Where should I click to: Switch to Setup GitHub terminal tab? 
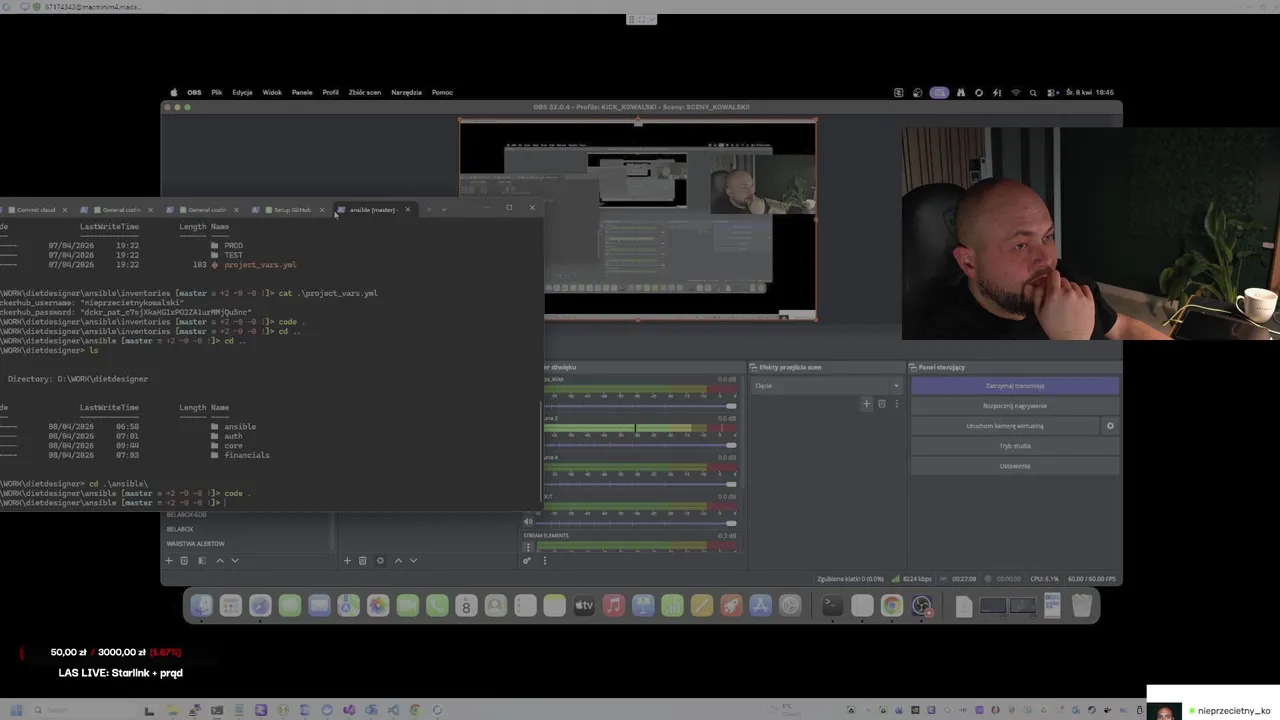coord(288,210)
